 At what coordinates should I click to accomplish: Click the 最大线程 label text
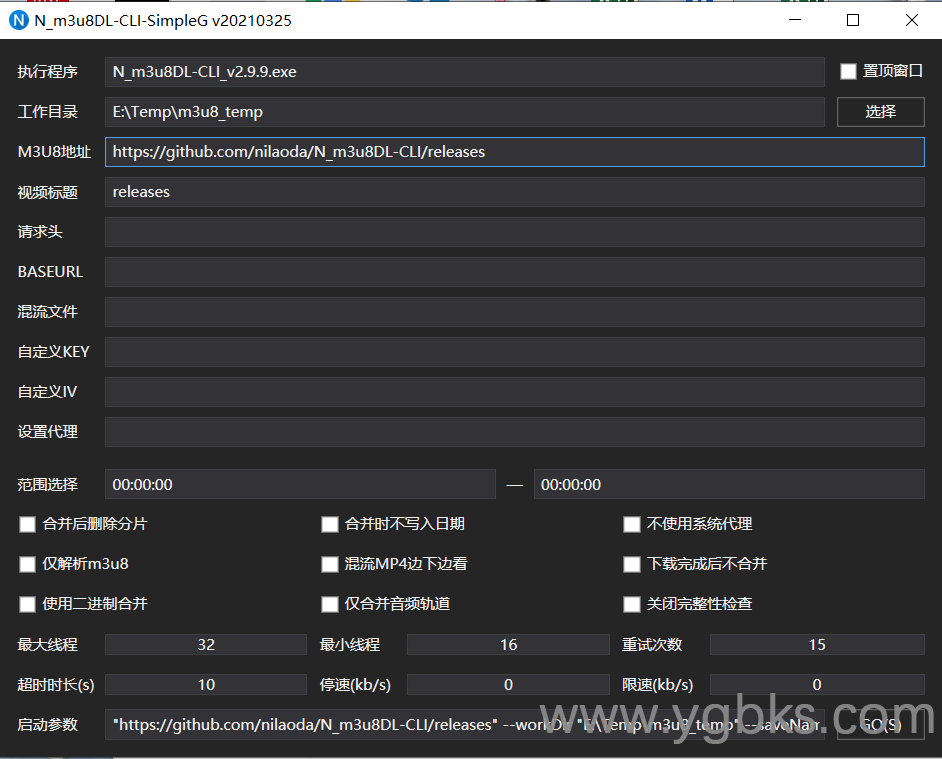(x=47, y=645)
